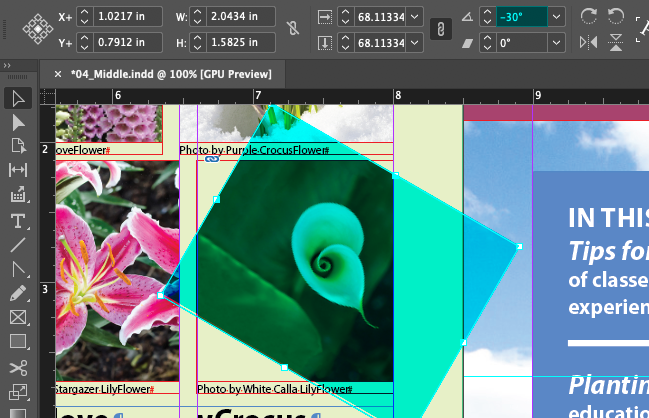Click Height field 1.5825 in
649x418 pixels.
[240, 42]
